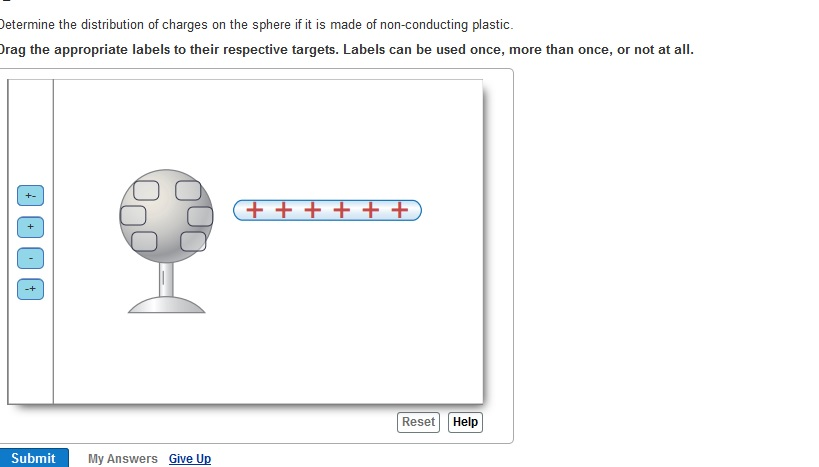
Task: Click the middle-left target box on sphere
Action: click(134, 215)
